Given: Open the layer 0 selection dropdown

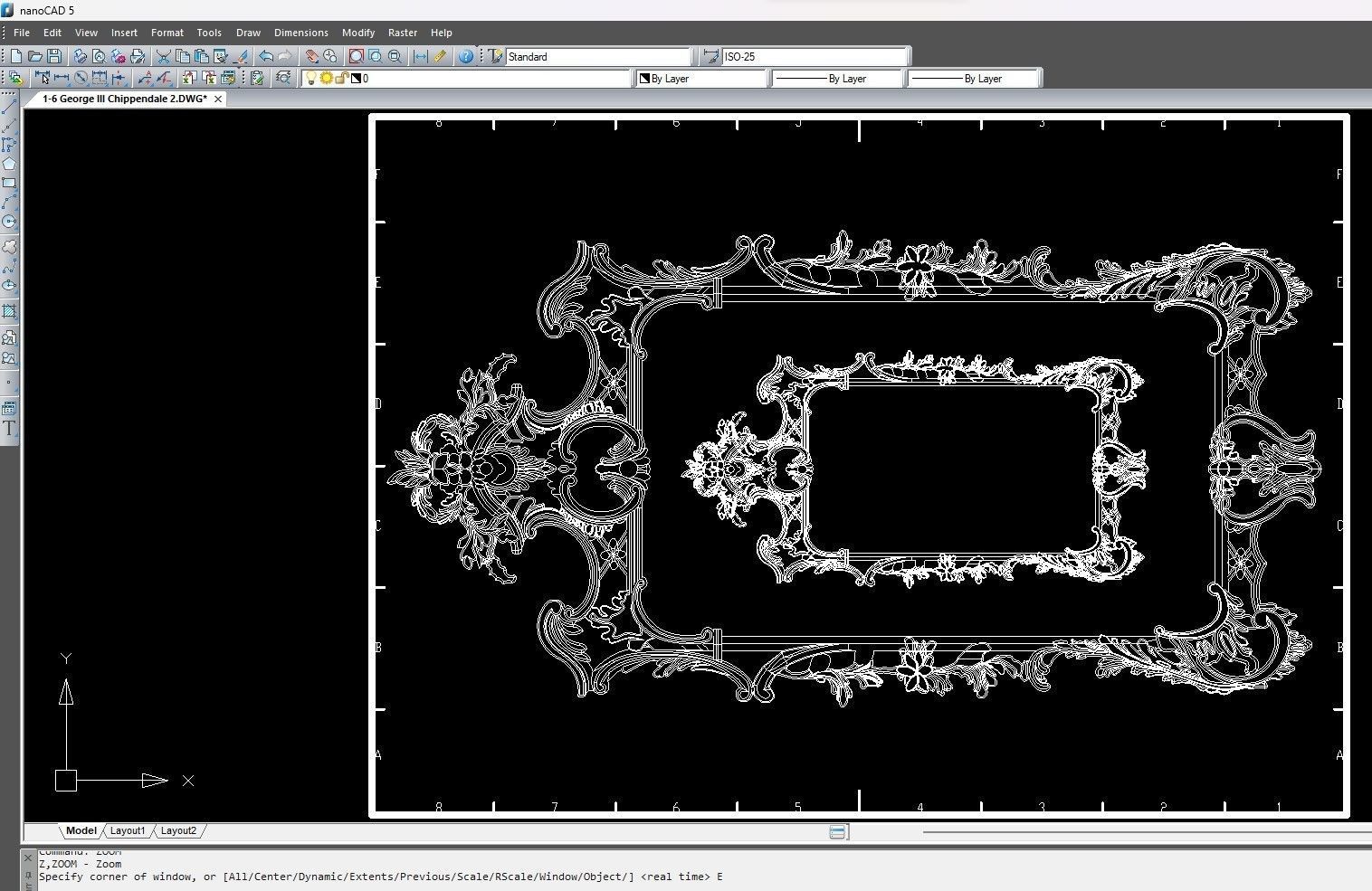Looking at the screenshot, I should [467, 79].
